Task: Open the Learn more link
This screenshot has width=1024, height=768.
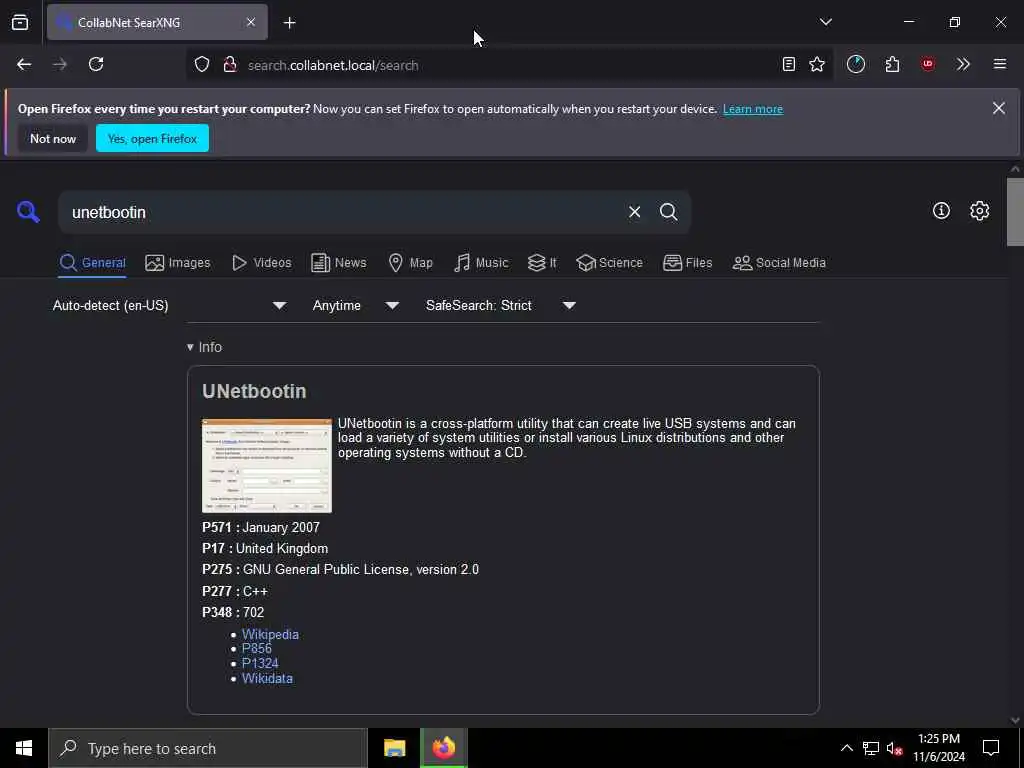Action: [752, 109]
